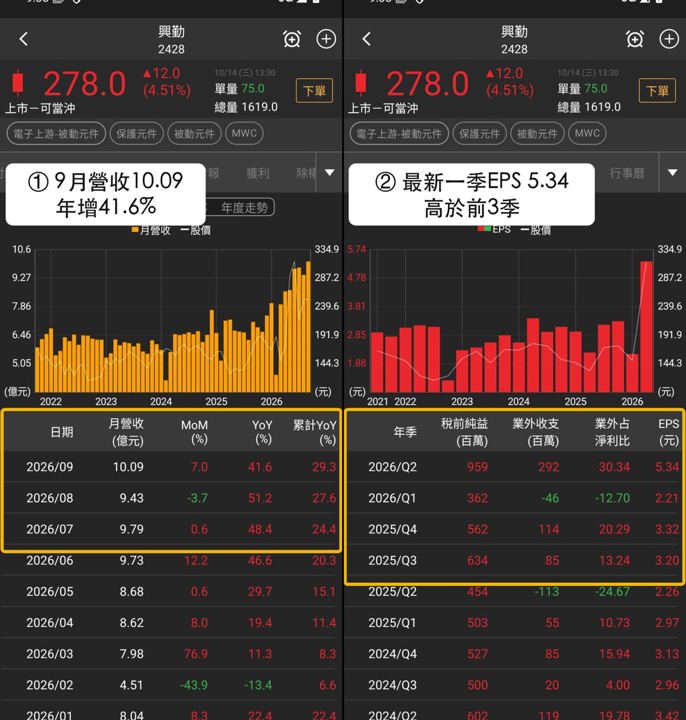Select the 2025/Q4 earnings row
The height and width of the screenshot is (720, 686).
tap(514, 529)
